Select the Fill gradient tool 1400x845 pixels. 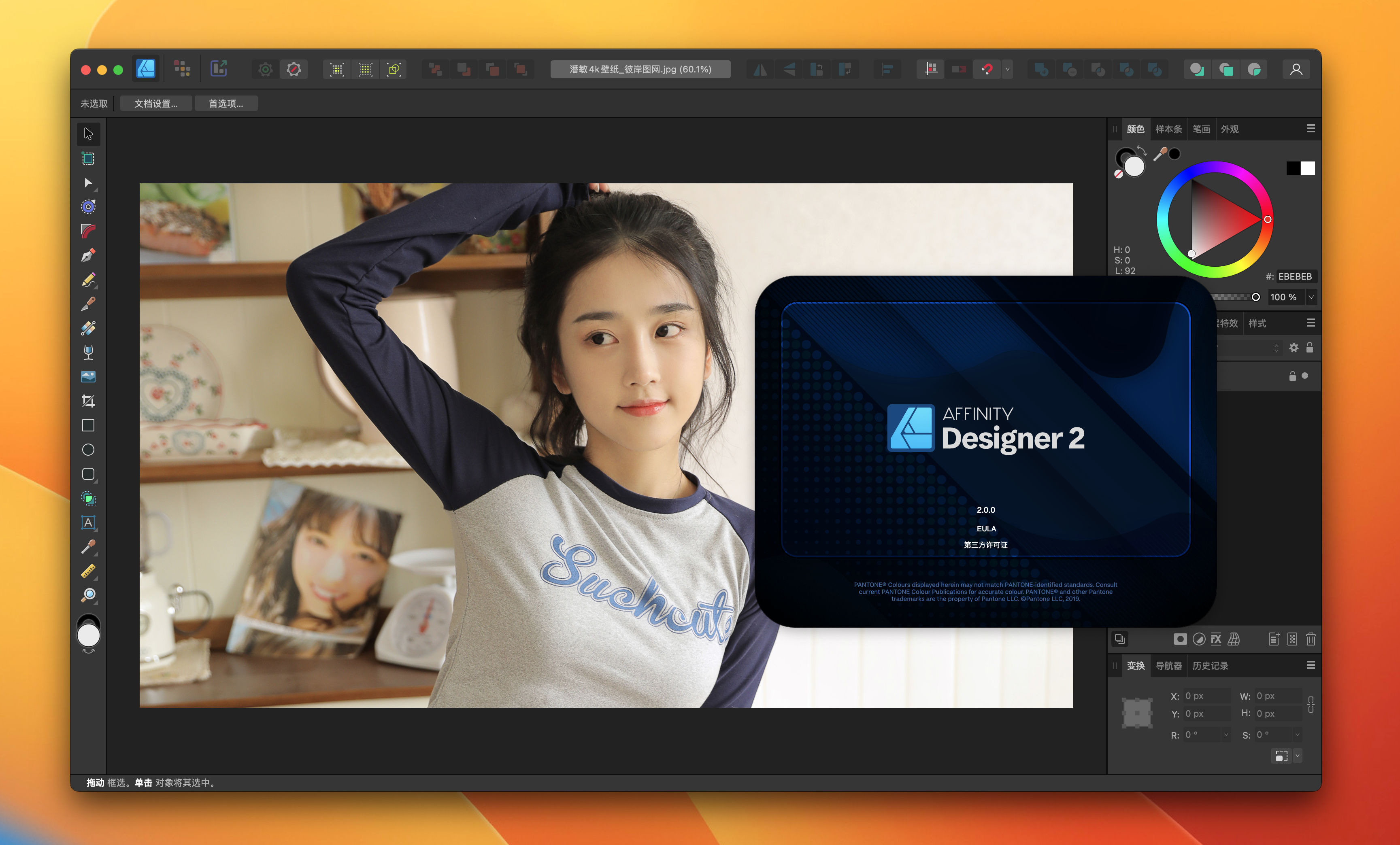[x=88, y=328]
